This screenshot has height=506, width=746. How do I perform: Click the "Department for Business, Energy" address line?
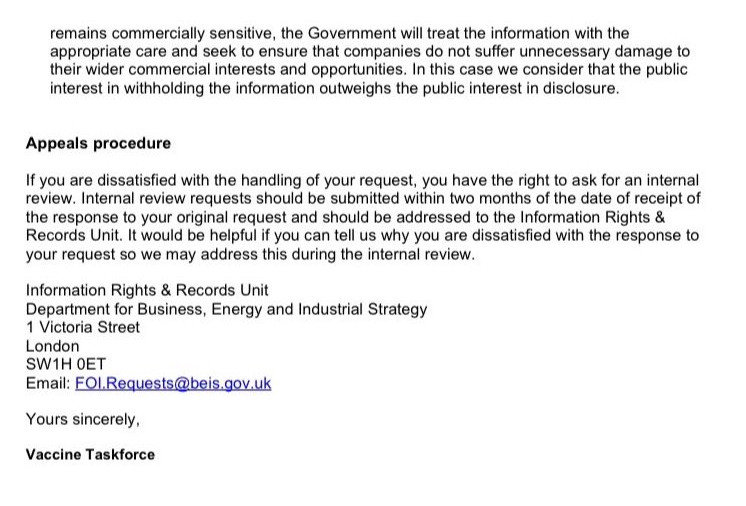pyautogui.click(x=226, y=309)
